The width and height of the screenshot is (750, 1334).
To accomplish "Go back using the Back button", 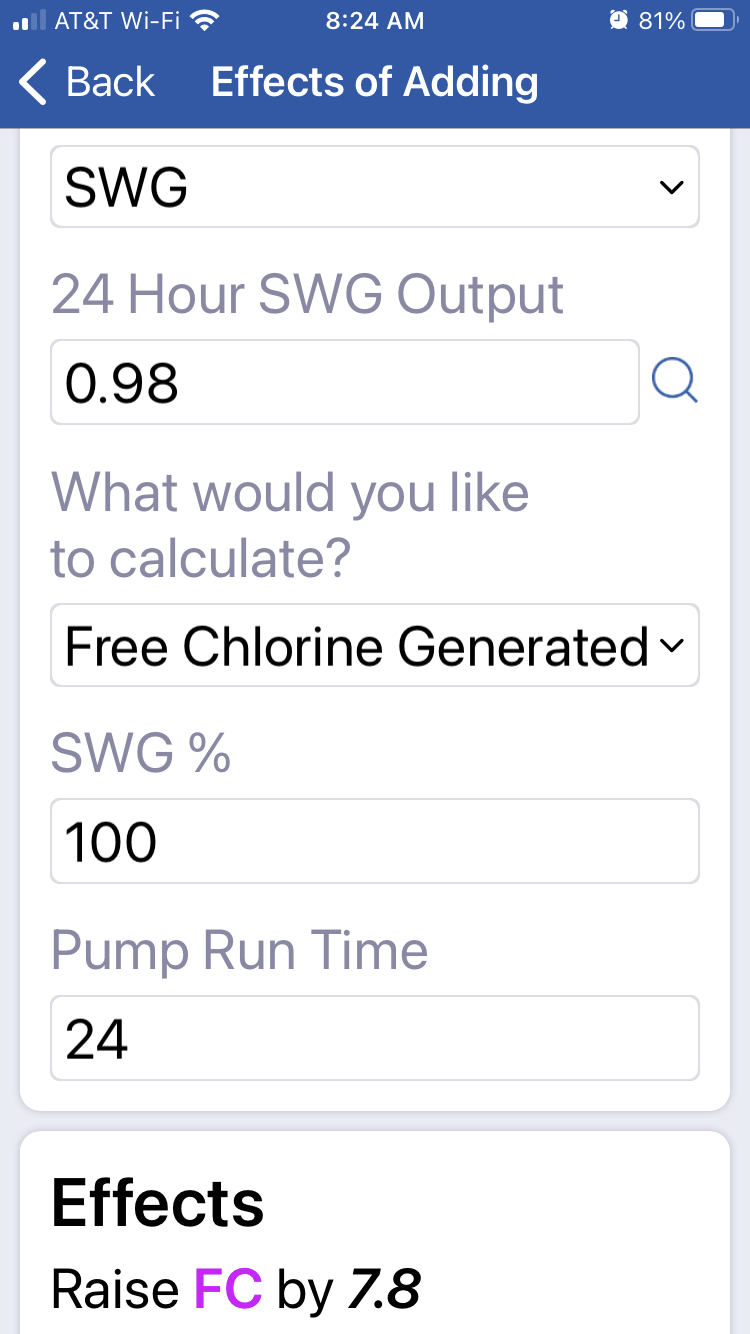I will coord(87,81).
